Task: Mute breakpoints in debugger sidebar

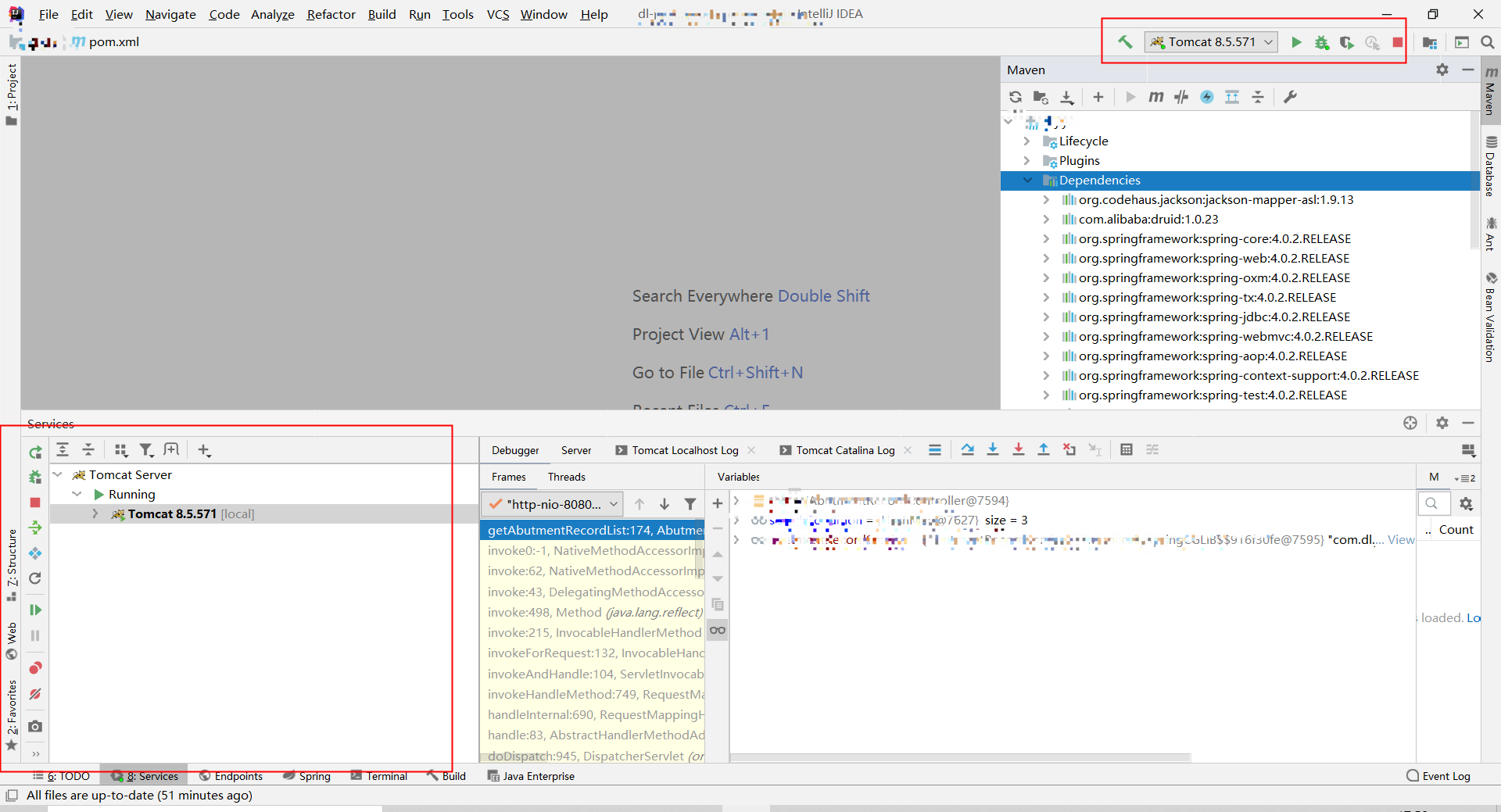Action: point(35,694)
